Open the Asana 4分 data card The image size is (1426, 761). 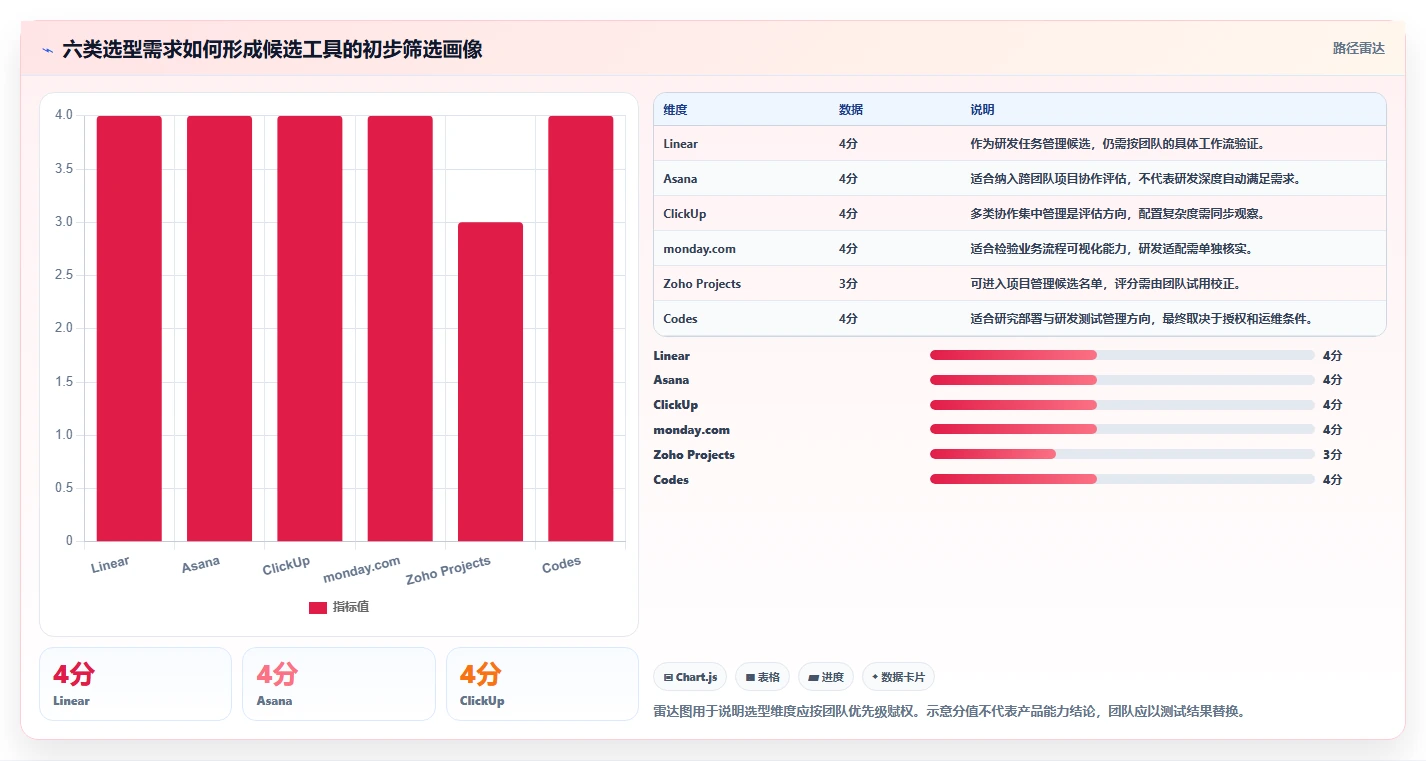339,684
